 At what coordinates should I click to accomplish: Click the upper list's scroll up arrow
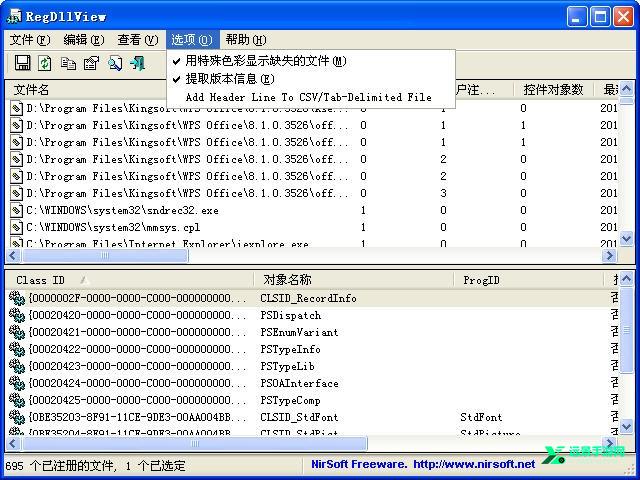pos(626,88)
